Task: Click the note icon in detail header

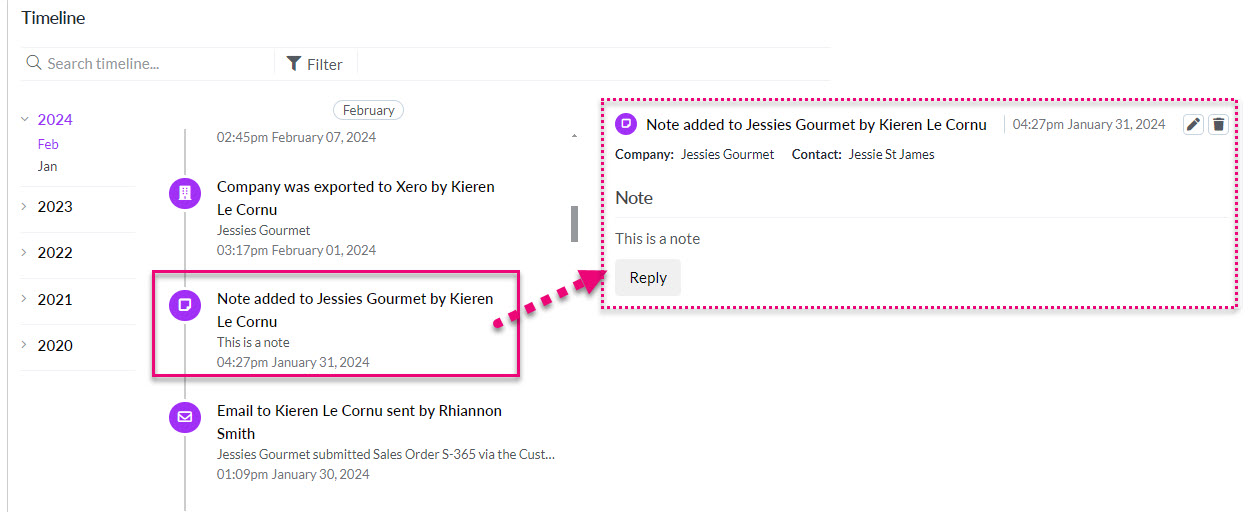Action: pyautogui.click(x=626, y=124)
